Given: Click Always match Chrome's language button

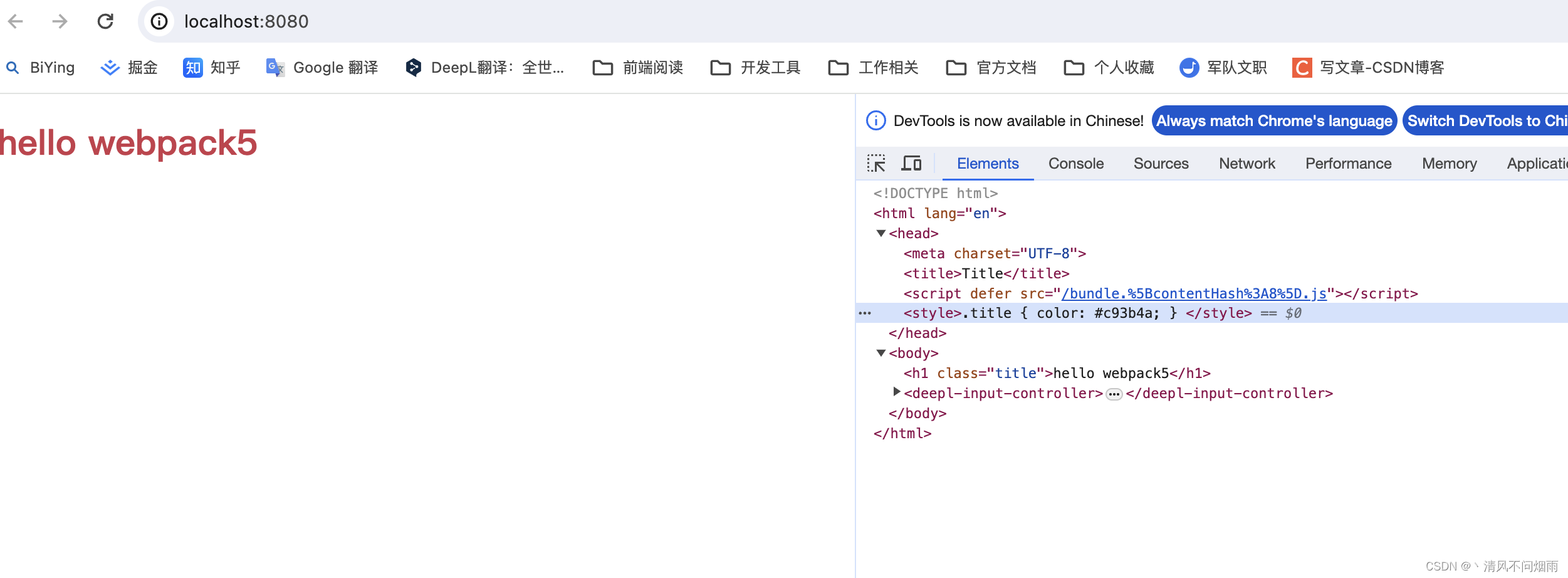Looking at the screenshot, I should (x=1274, y=120).
